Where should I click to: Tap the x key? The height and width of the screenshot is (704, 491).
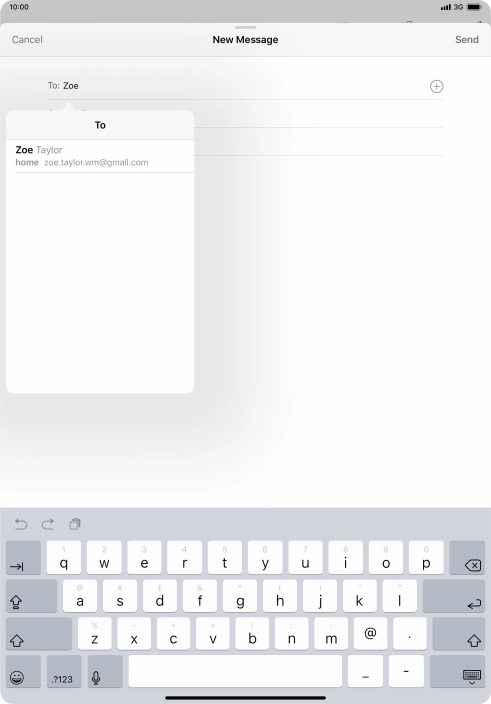point(134,634)
